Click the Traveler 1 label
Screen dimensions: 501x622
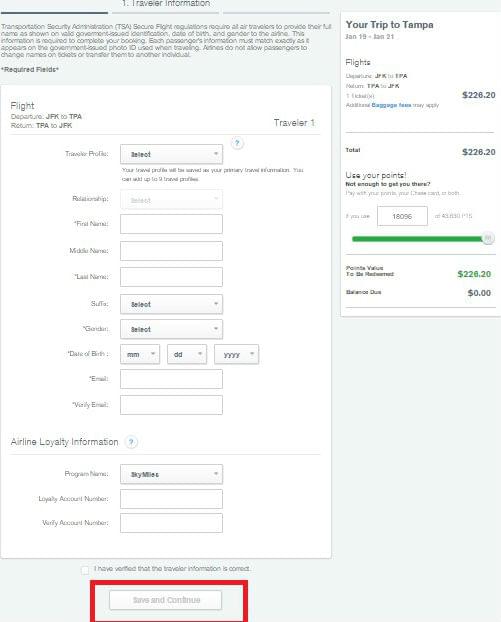point(294,123)
